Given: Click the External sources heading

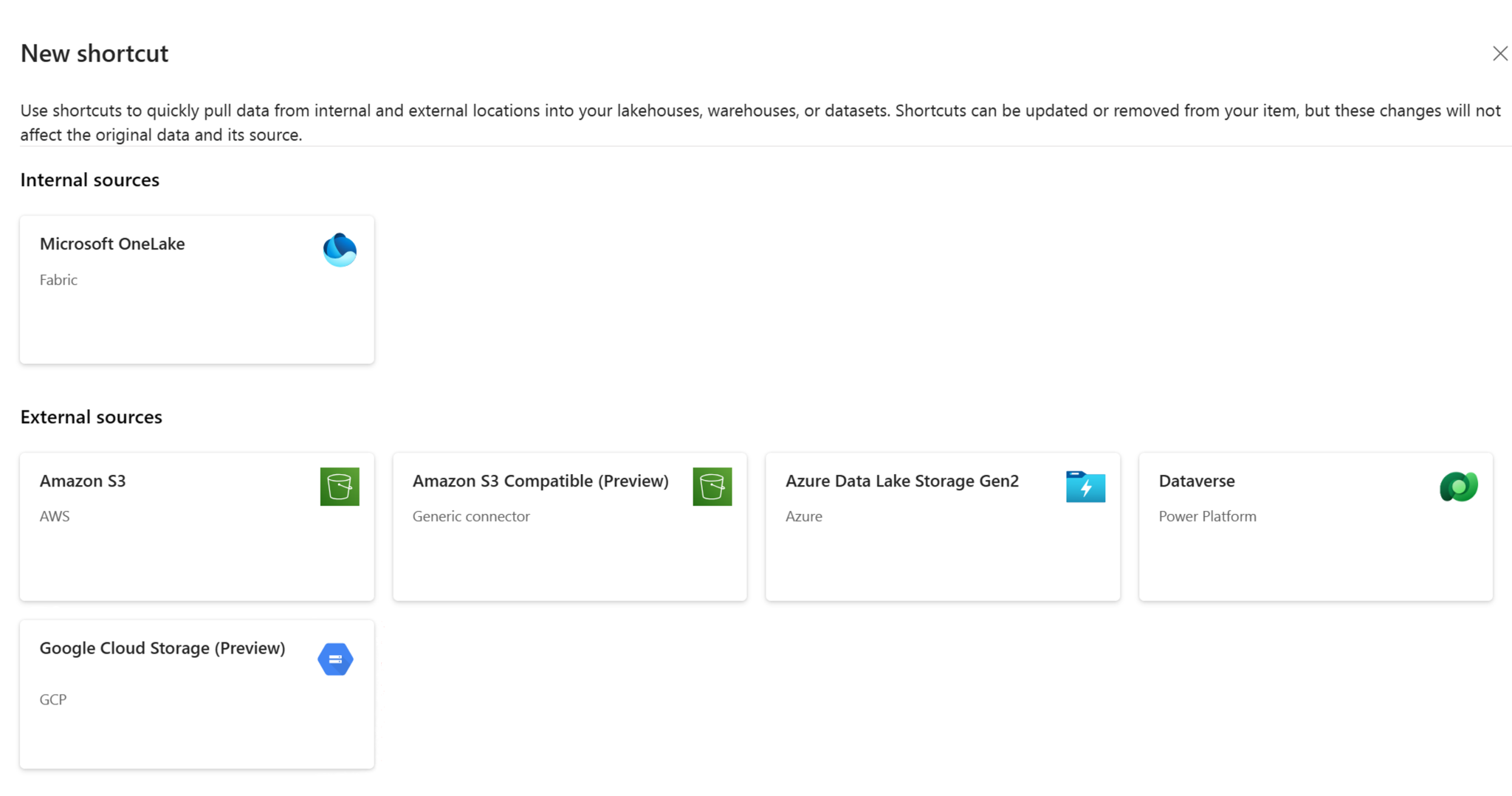Looking at the screenshot, I should 92,417.
